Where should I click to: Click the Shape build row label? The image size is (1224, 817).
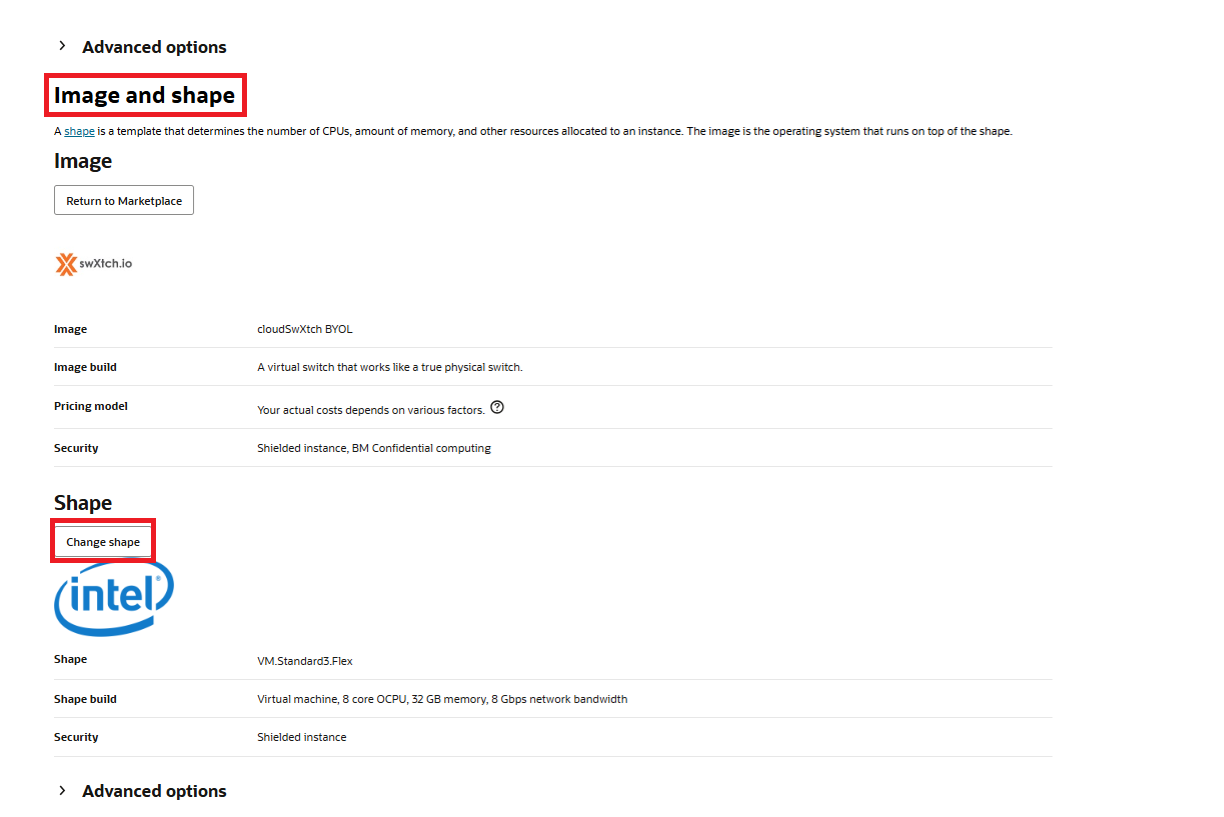[85, 699]
